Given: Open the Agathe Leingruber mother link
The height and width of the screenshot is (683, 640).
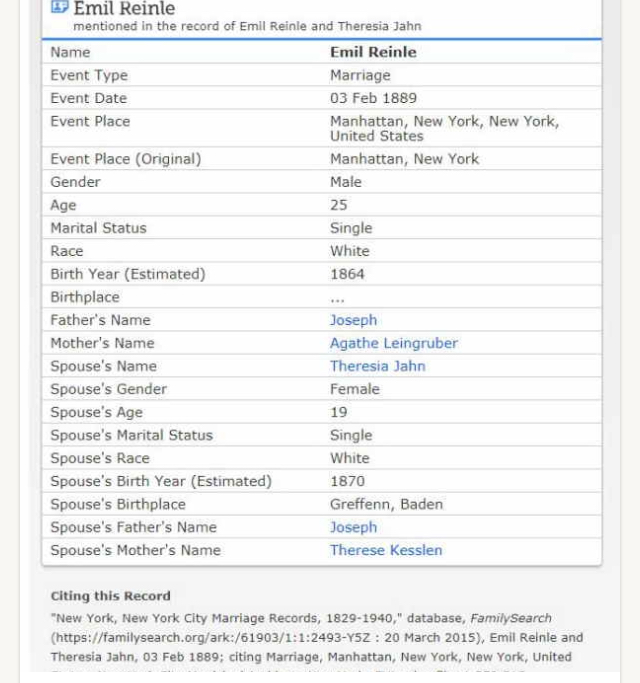Looking at the screenshot, I should (393, 343).
